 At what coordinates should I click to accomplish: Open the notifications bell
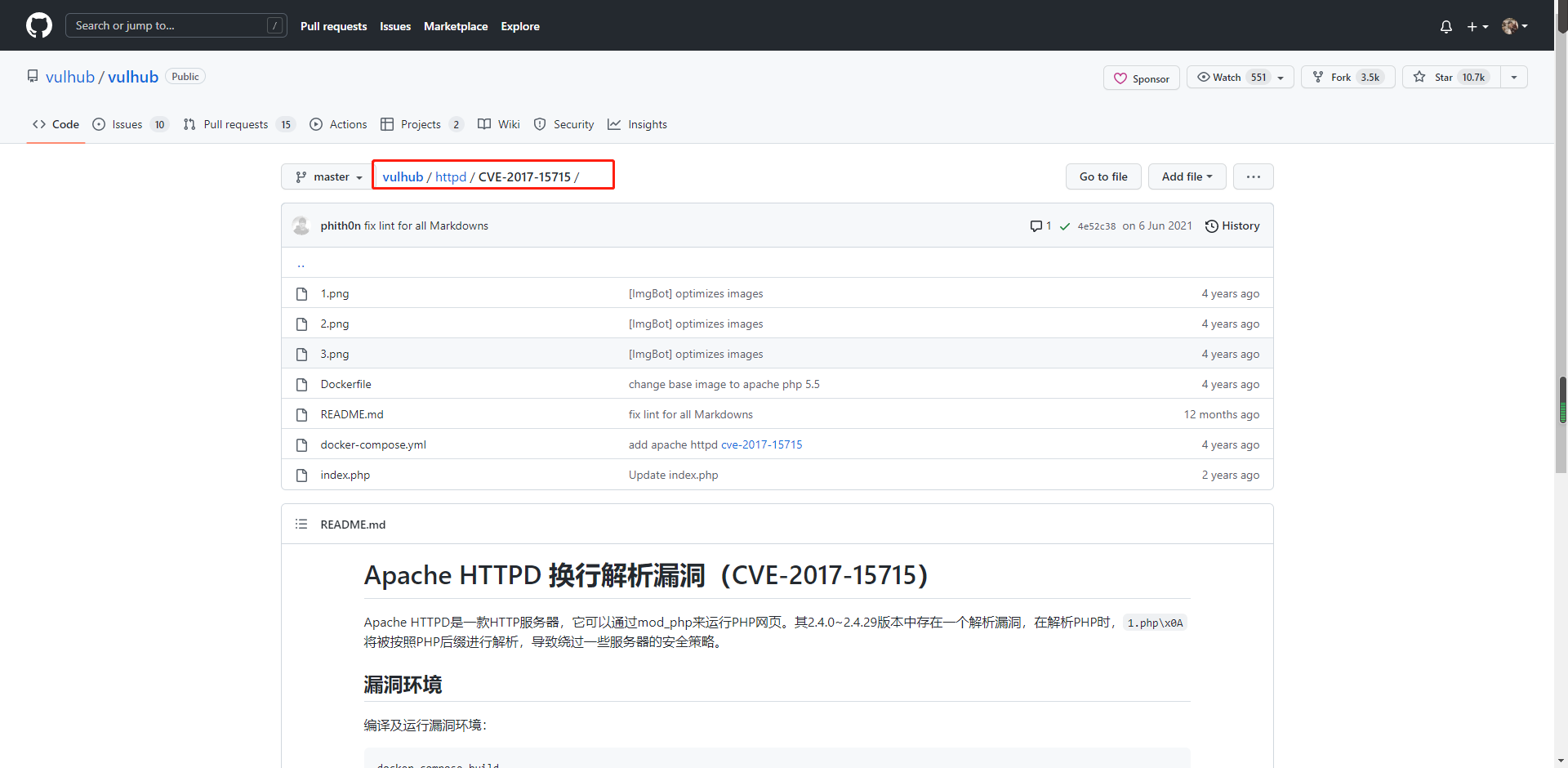[1446, 26]
